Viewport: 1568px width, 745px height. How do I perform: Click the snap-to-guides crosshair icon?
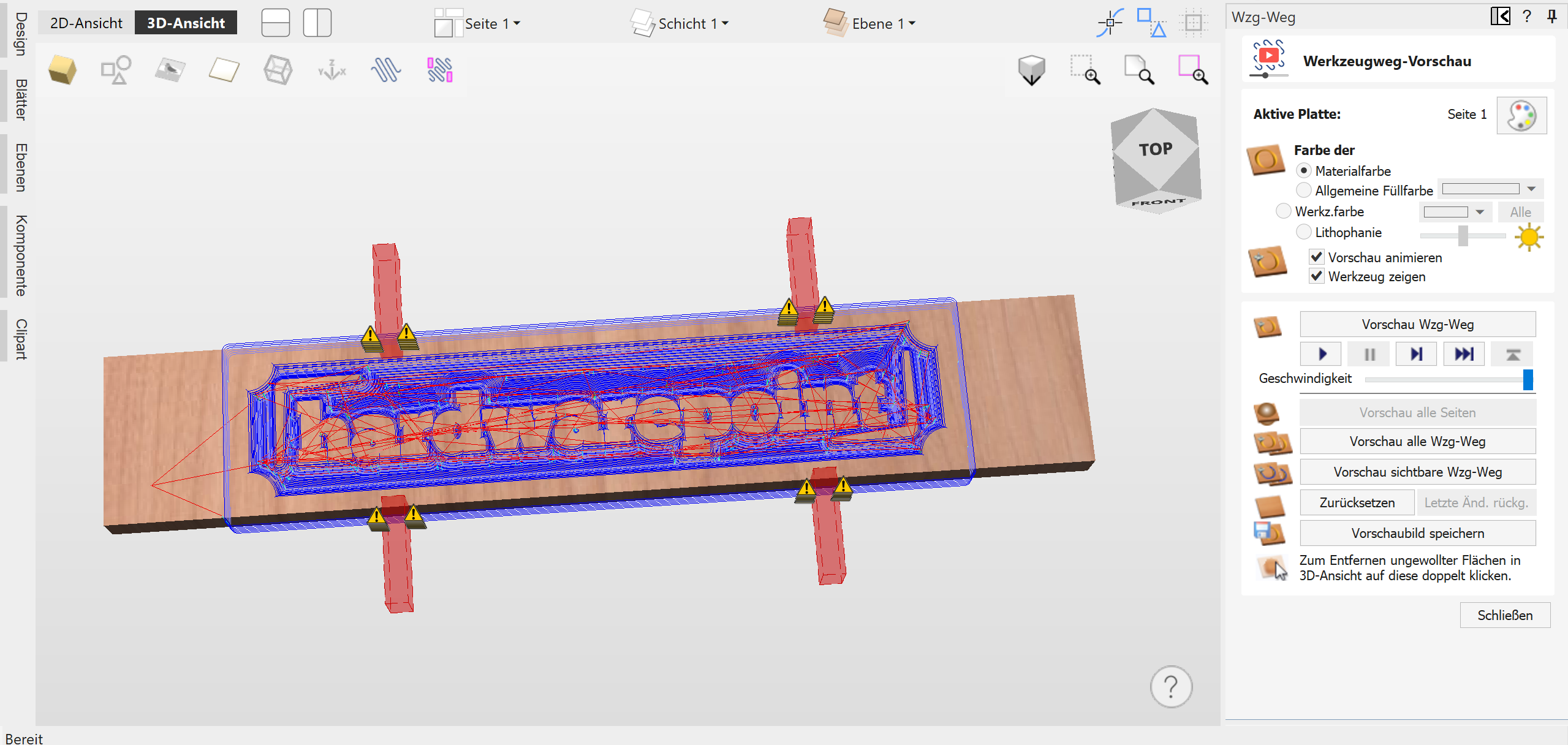[x=1110, y=23]
